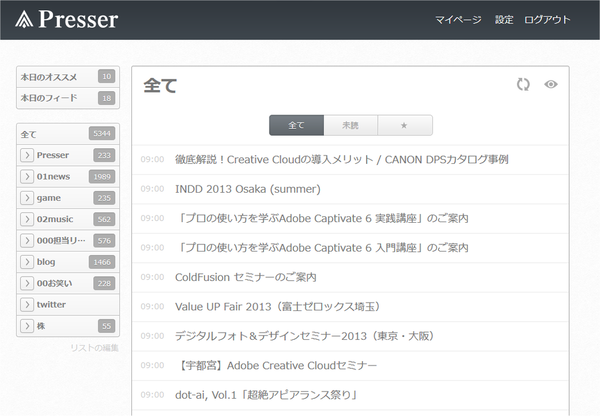
Task: Select the 全て filter tab
Action: [x=297, y=125]
